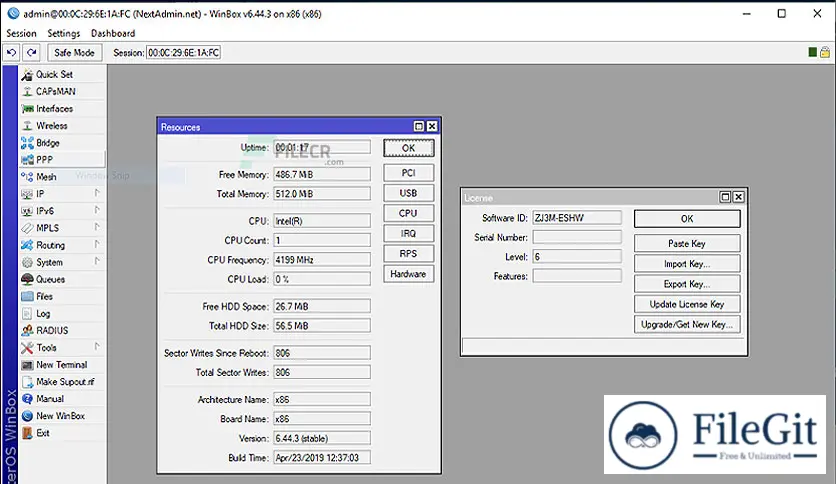Click the MPLS menu icon

27,228
